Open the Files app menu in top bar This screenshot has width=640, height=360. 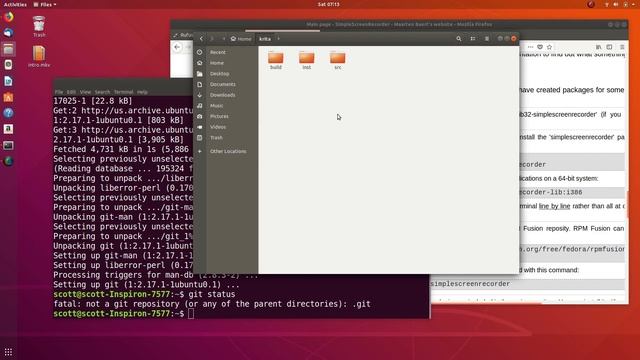(x=45, y=4)
